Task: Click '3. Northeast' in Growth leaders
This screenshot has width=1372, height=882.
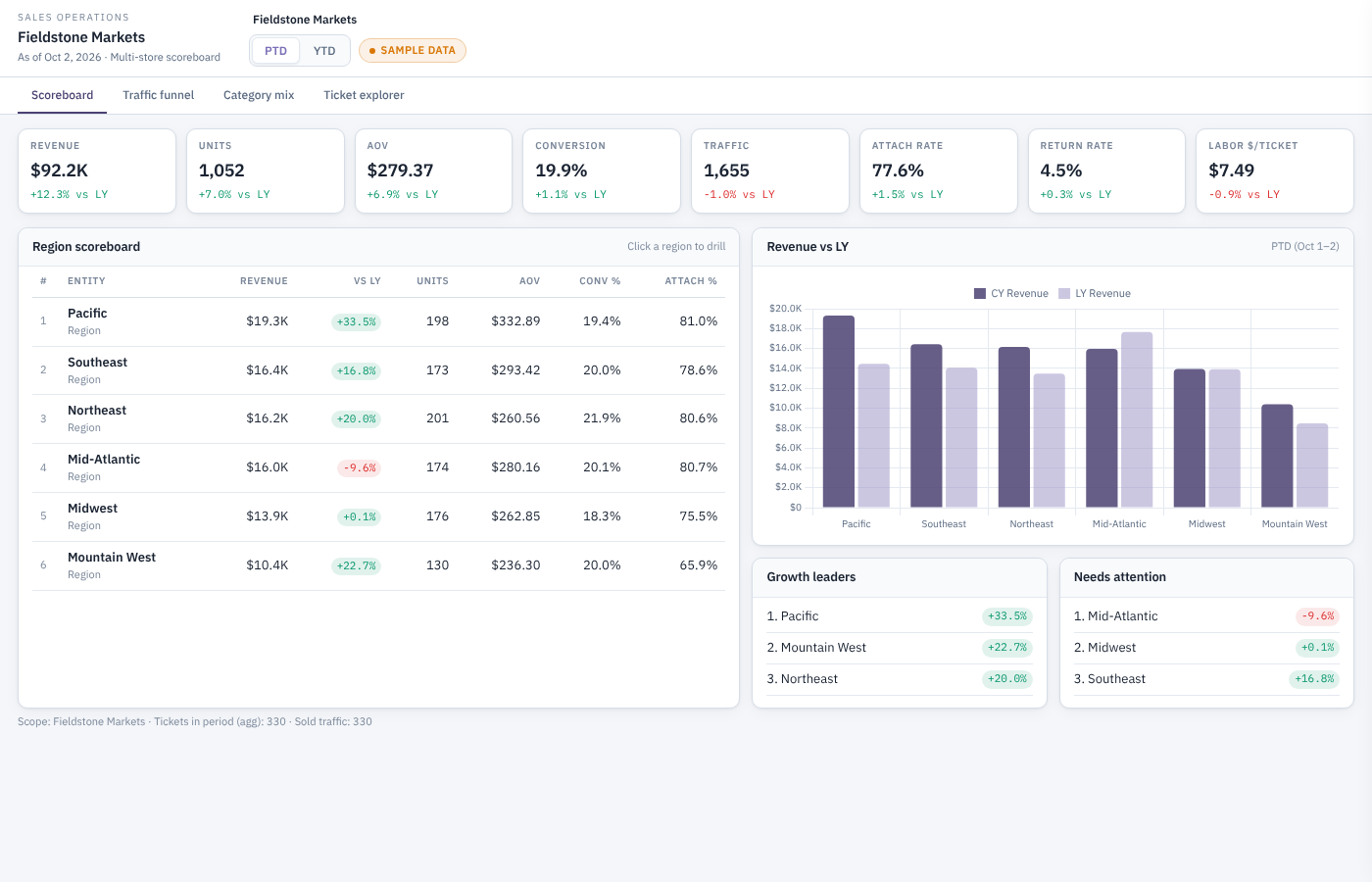Action: [x=803, y=679]
